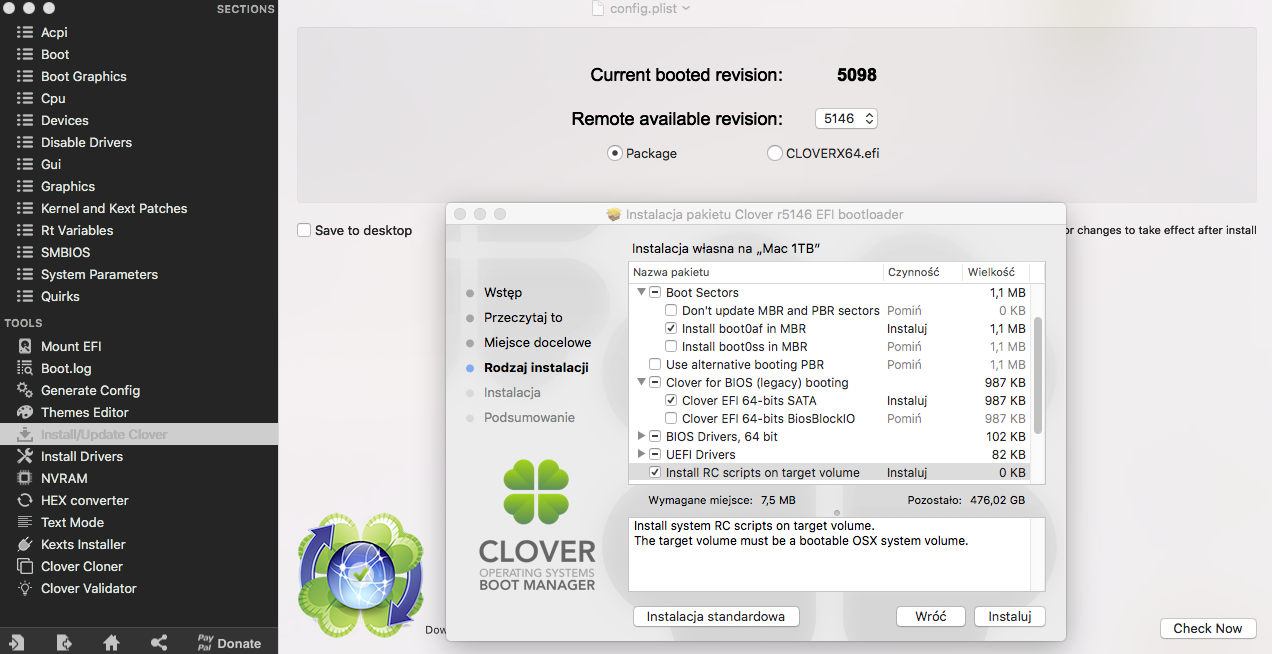The height and width of the screenshot is (654, 1272).
Task: Click the Boot section list icon
Action: click(x=25, y=54)
